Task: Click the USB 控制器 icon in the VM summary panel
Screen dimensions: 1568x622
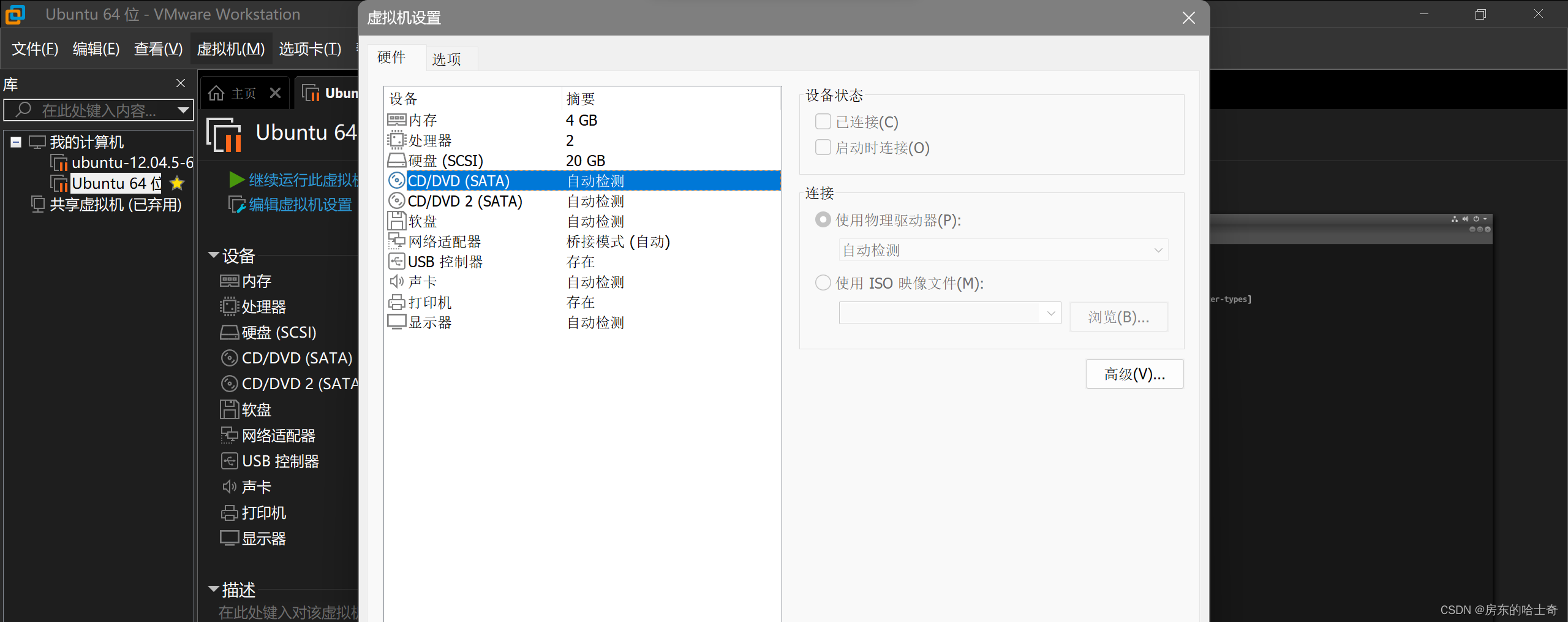Action: [x=229, y=461]
